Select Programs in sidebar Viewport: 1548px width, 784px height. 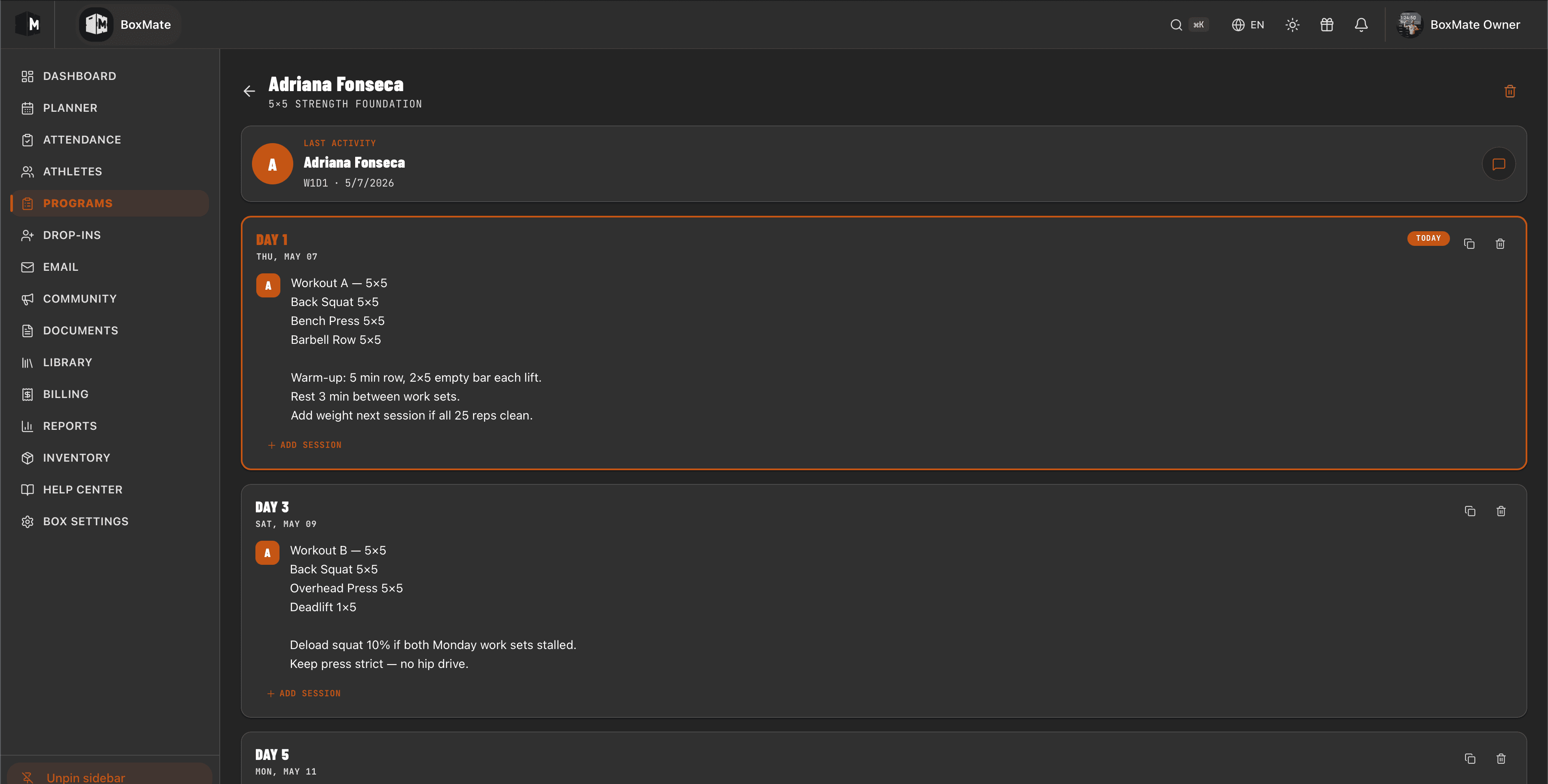coord(109,204)
